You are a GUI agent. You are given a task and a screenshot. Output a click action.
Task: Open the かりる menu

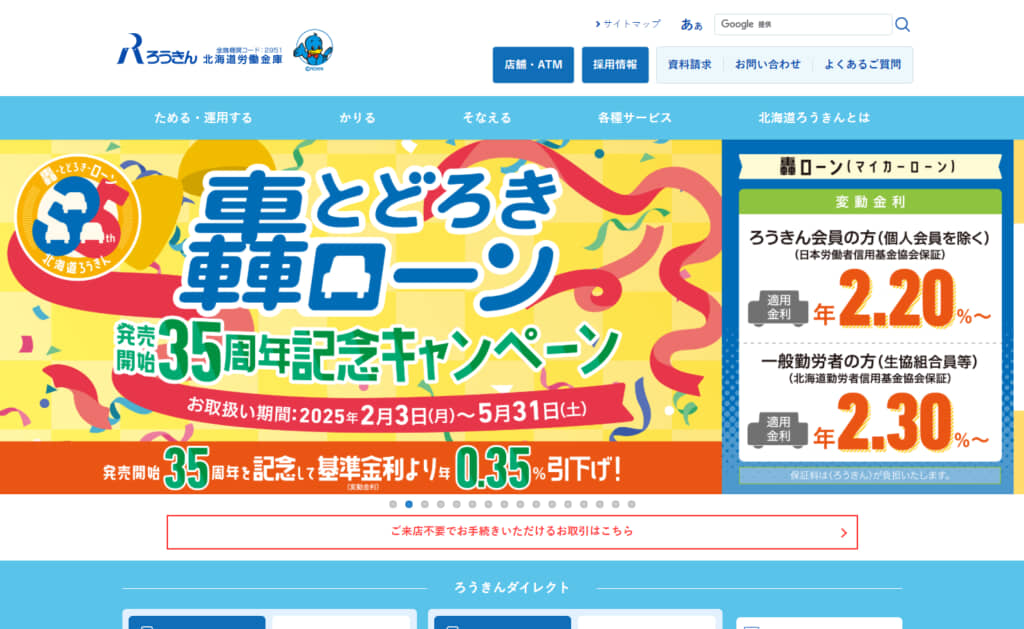coord(357,118)
